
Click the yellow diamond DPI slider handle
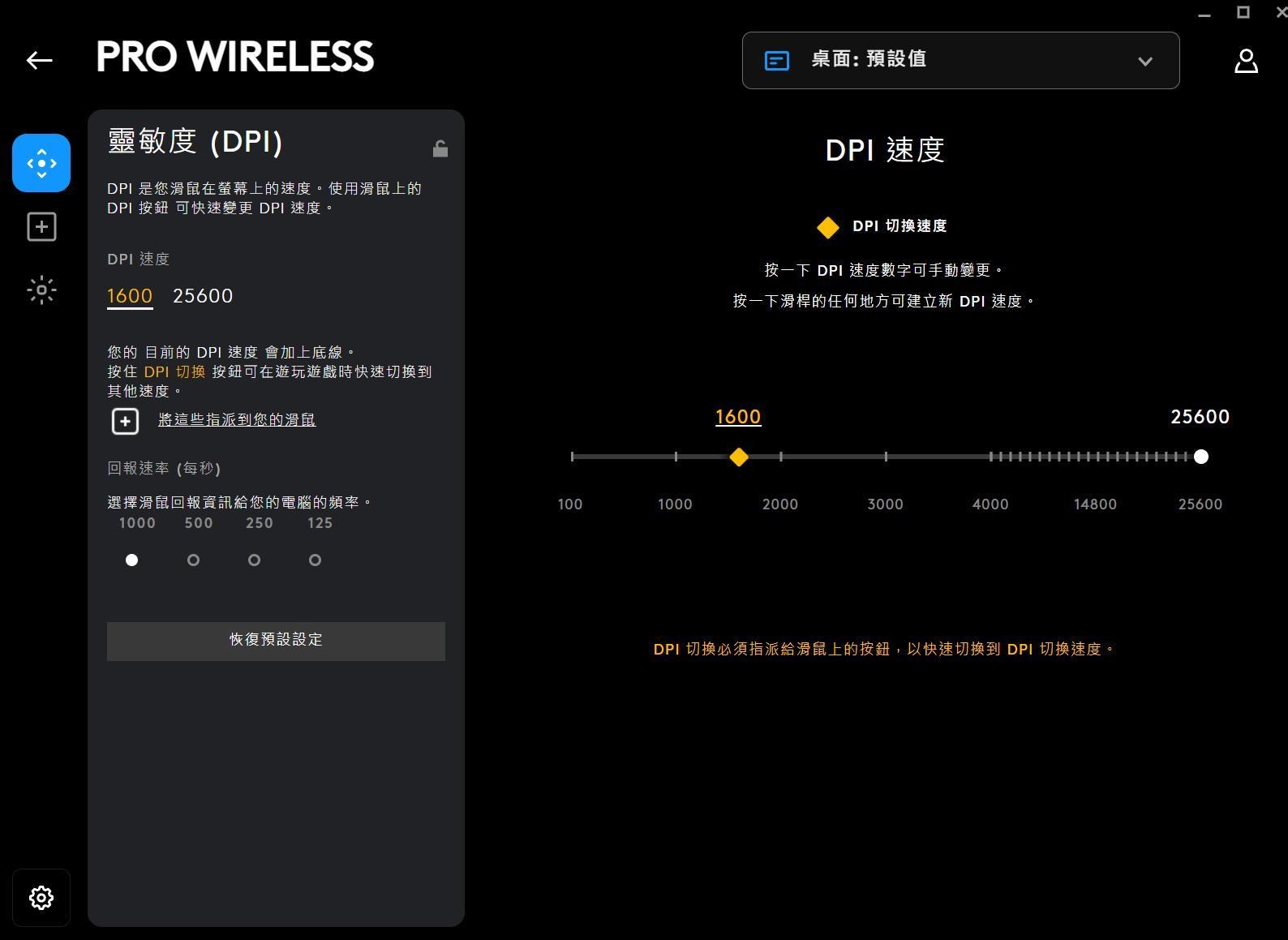[x=738, y=457]
